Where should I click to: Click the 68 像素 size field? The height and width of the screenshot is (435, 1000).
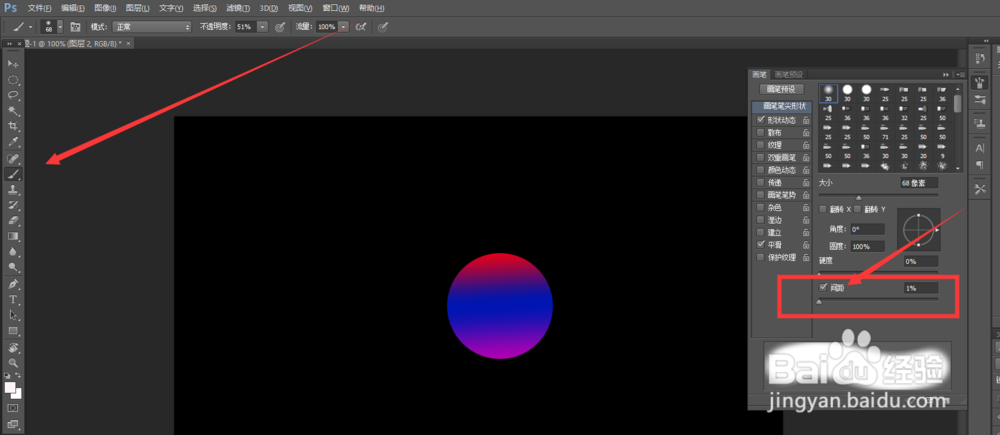point(919,183)
